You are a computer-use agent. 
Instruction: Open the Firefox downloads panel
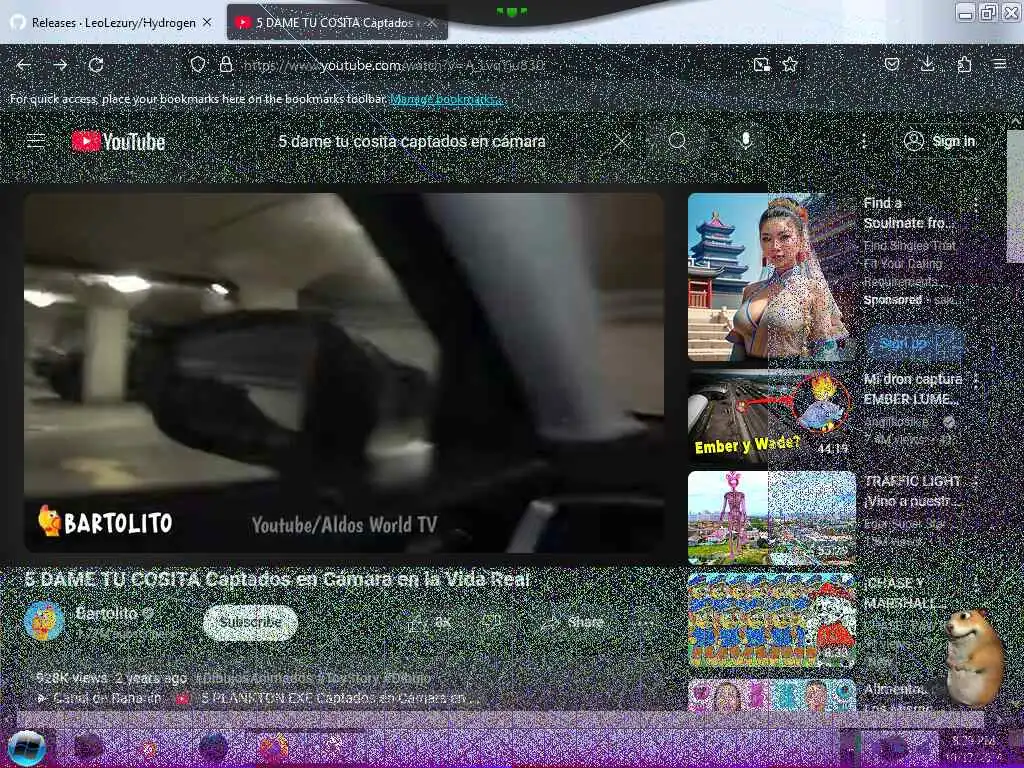click(x=927, y=64)
